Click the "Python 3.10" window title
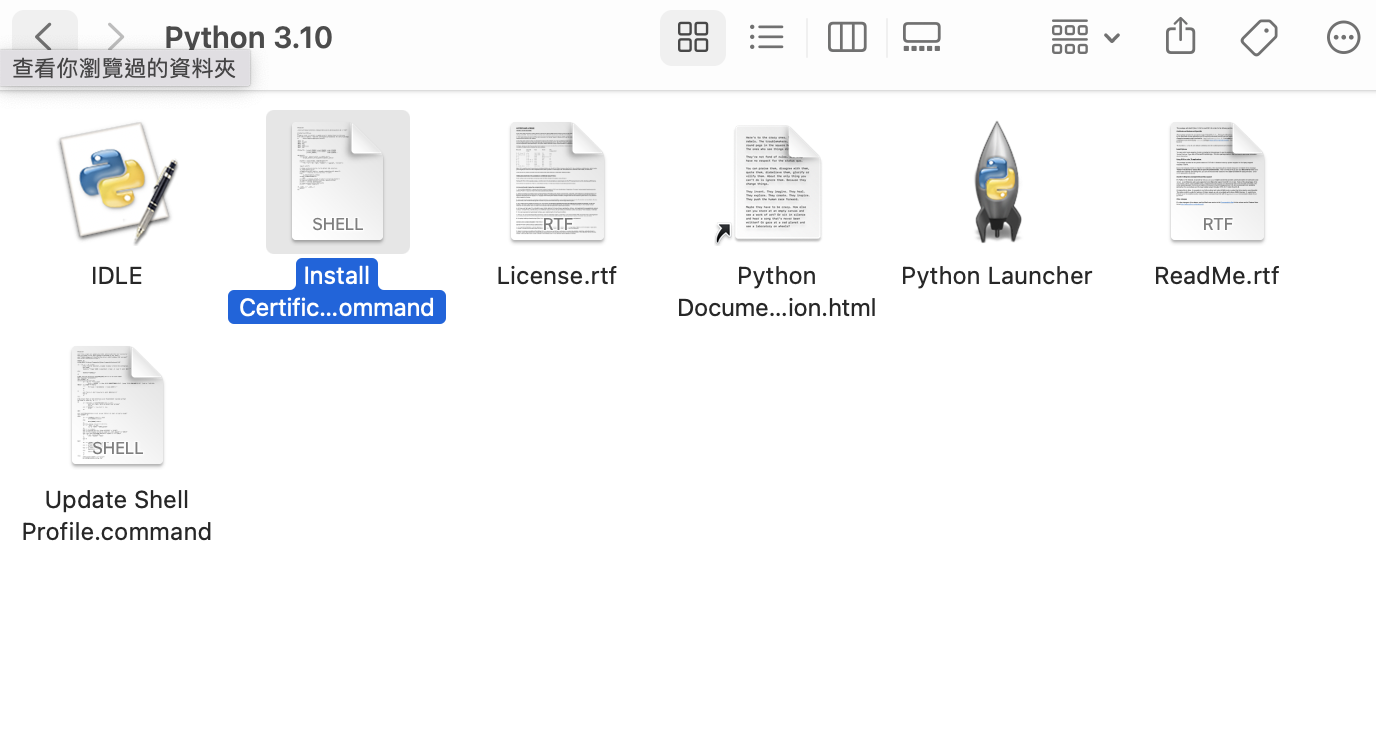Viewport: 1376px width, 752px height. coord(248,38)
